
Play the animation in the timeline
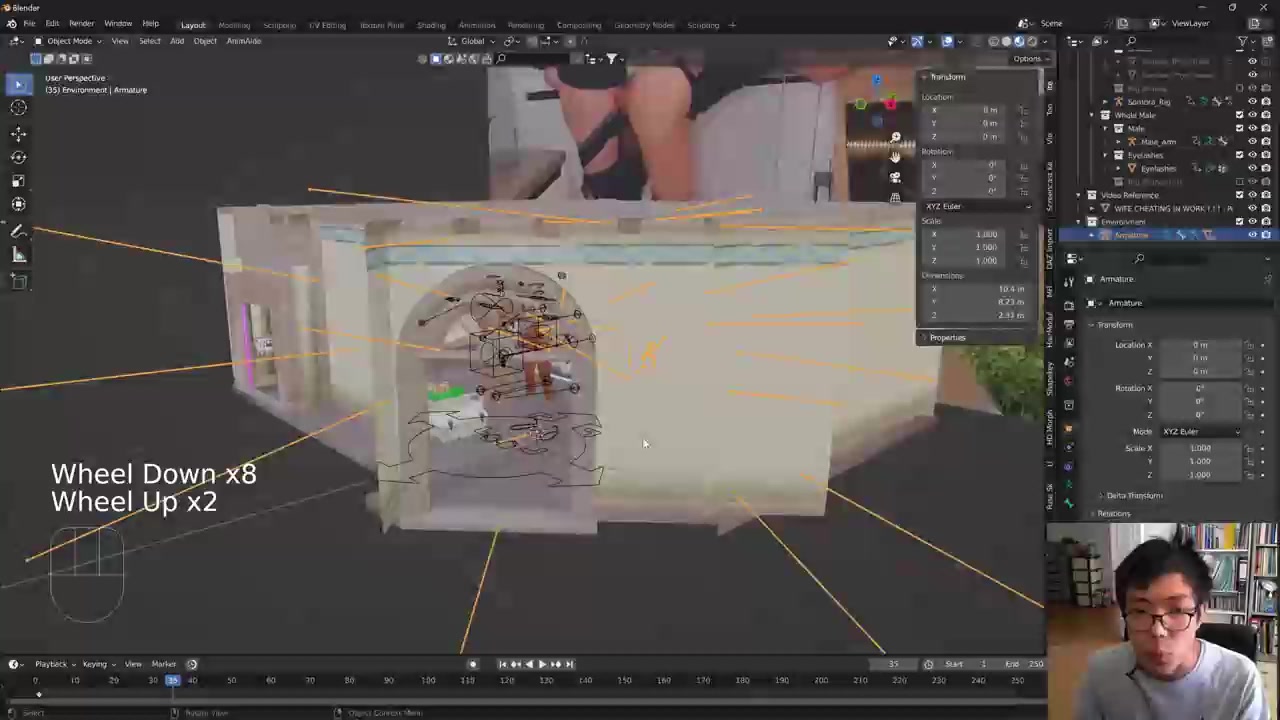pyautogui.click(x=542, y=664)
